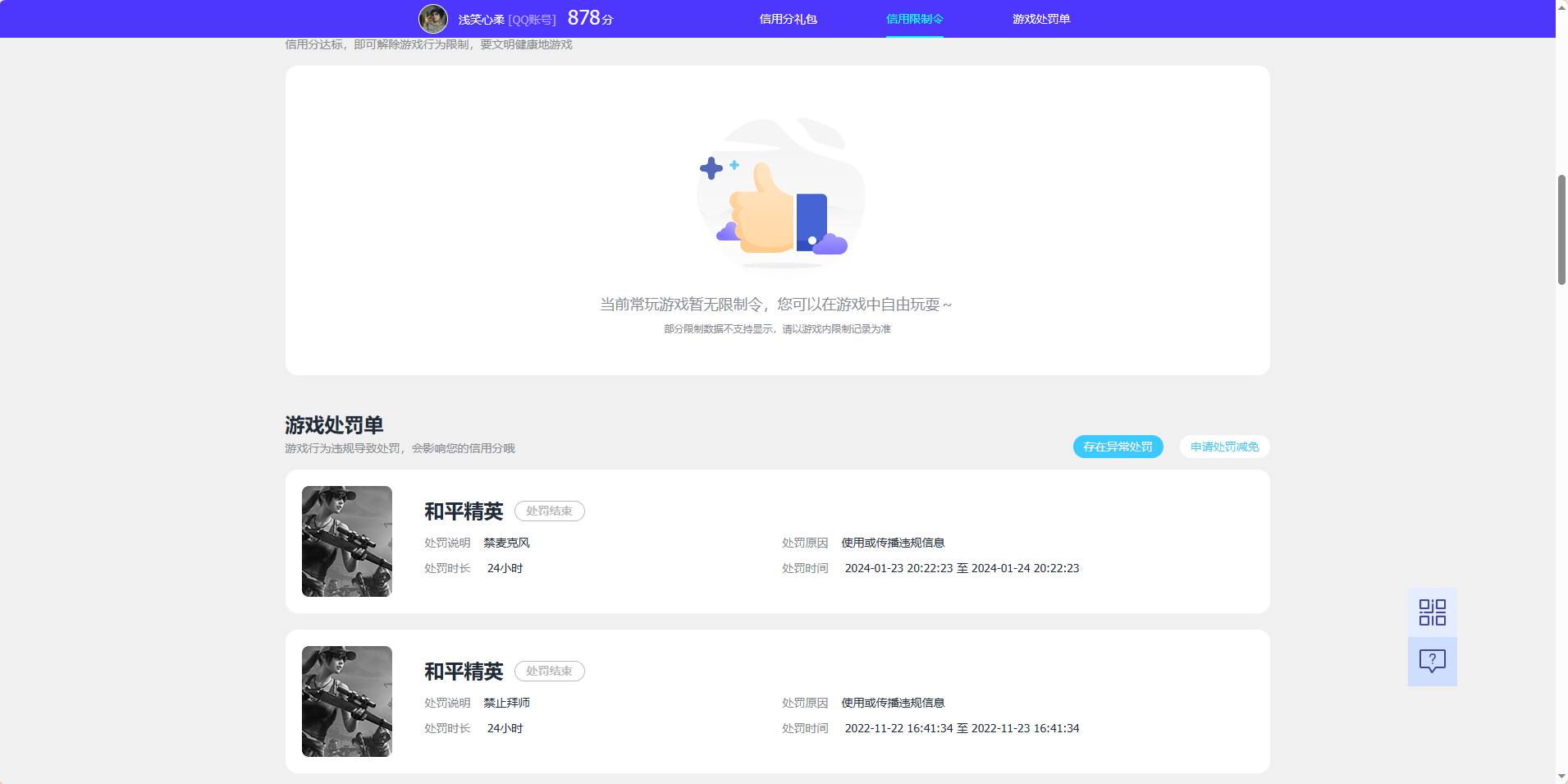Click 和平精英 title on 禁止拜师 card

point(464,672)
